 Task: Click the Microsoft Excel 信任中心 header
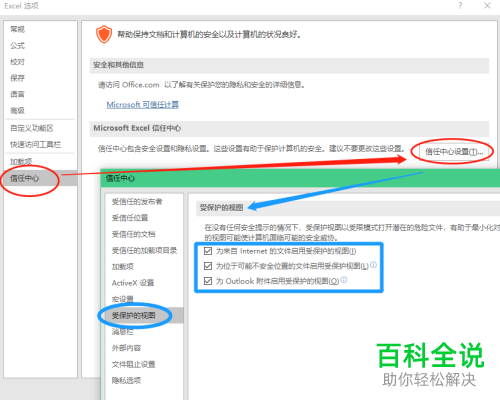click(289, 129)
